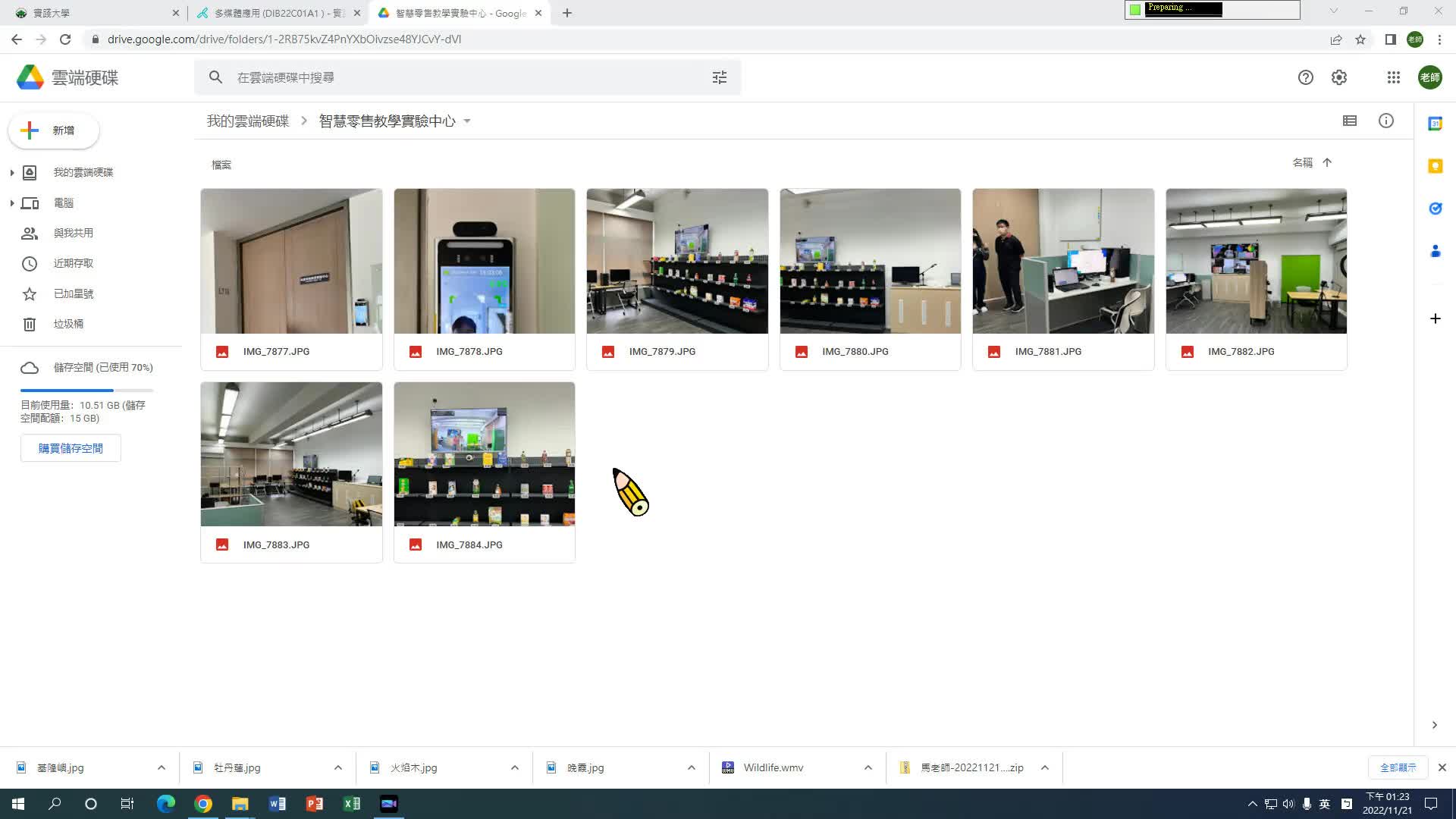Open Windows Start menu
1456x819 pixels.
[x=18, y=804]
